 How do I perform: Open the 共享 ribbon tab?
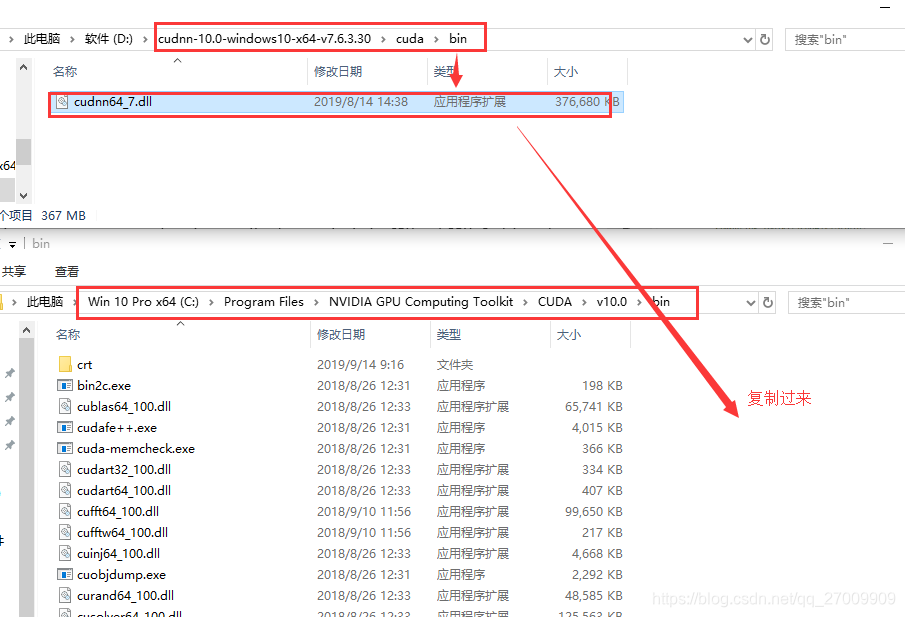(14, 271)
